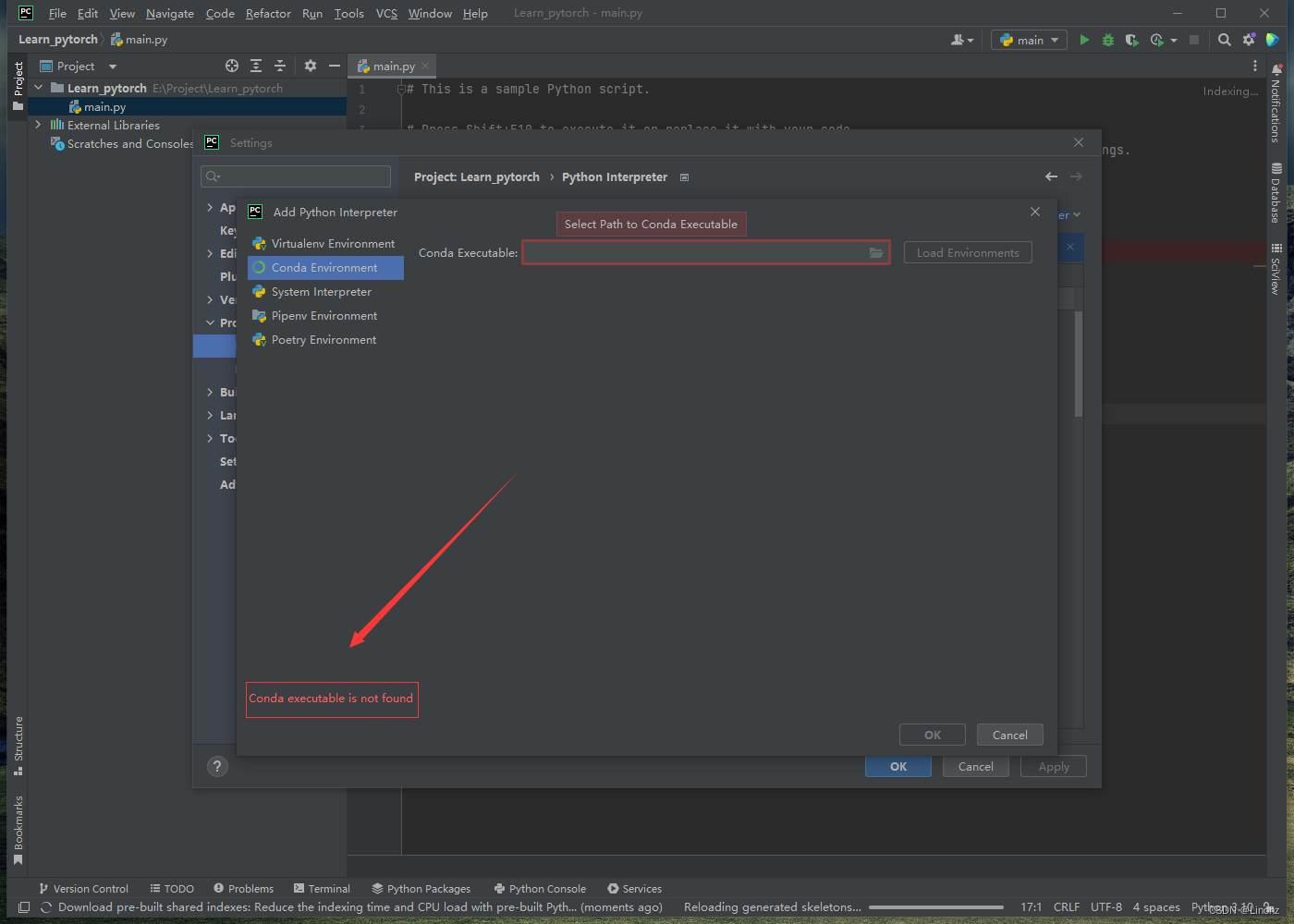Viewport: 1294px width, 924px height.
Task: Open Project view mode dropdown
Action: (x=113, y=67)
